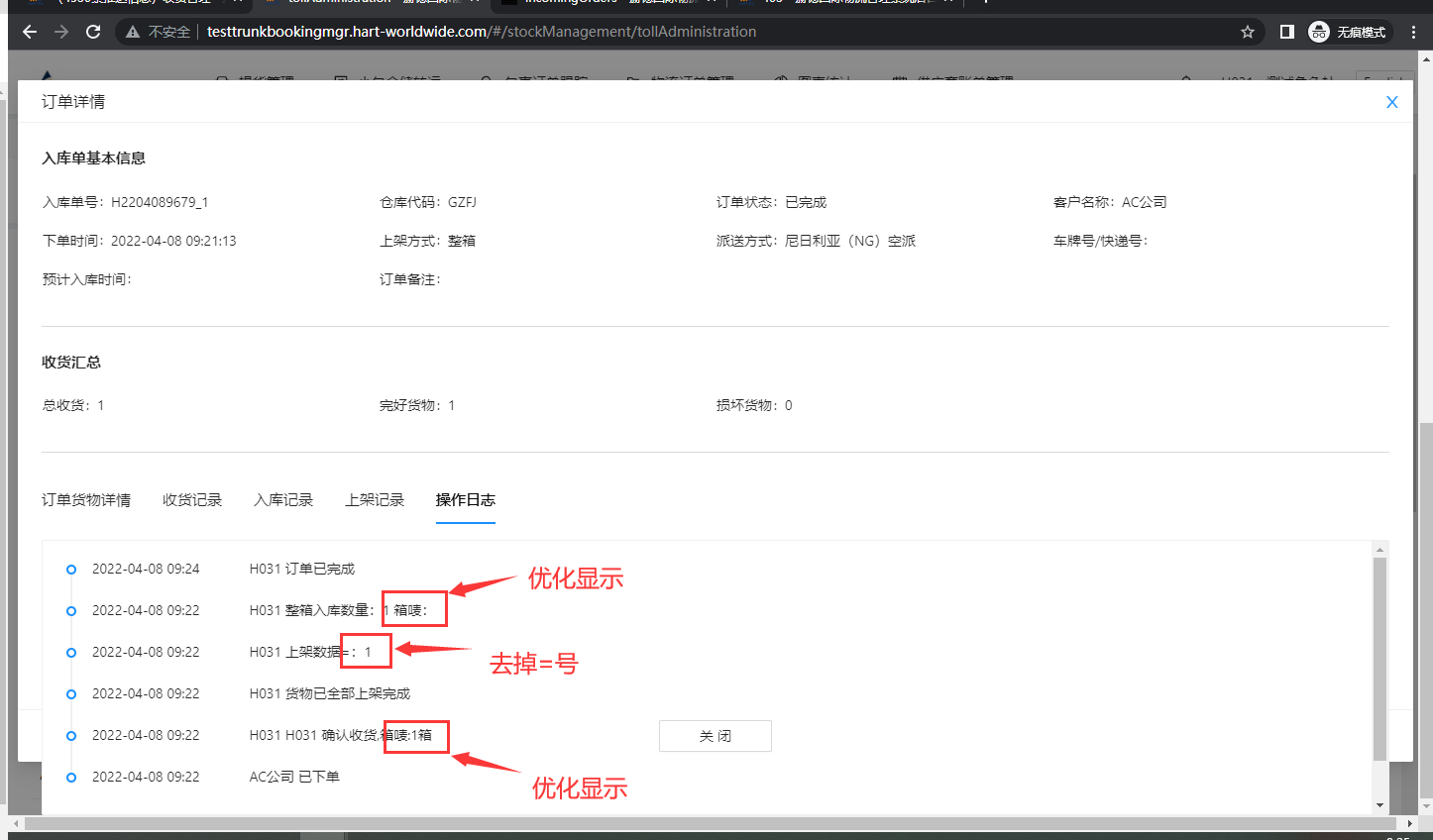Close the 订单详情 dialog with the X
This screenshot has height=840, width=1433.
pos(1391,102)
